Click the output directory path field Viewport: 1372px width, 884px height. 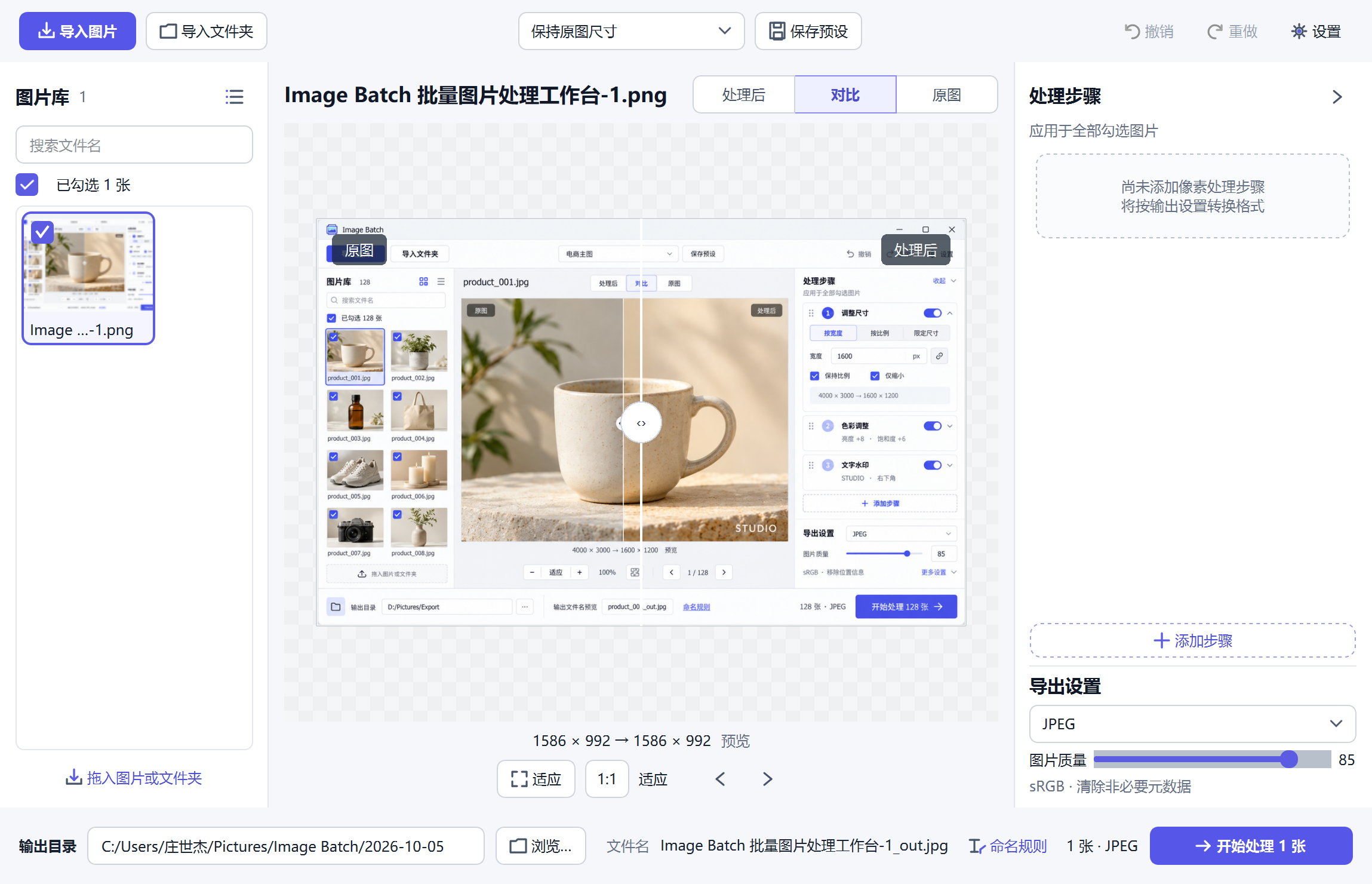pyautogui.click(x=285, y=846)
